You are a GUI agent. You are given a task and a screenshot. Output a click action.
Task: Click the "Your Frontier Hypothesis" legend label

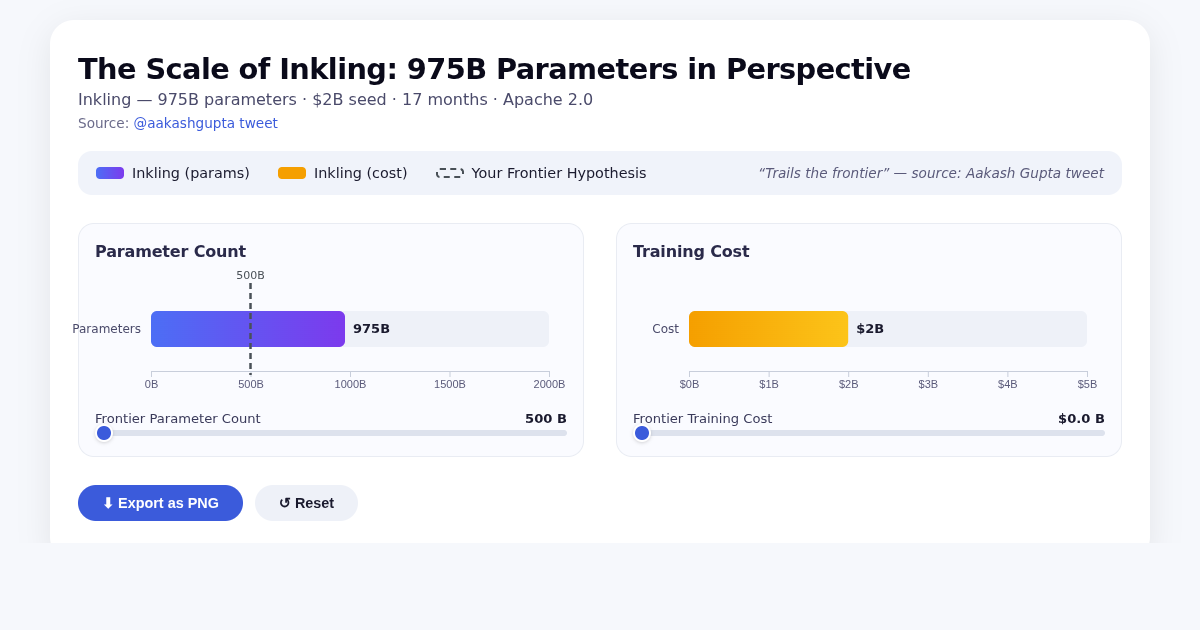point(559,173)
